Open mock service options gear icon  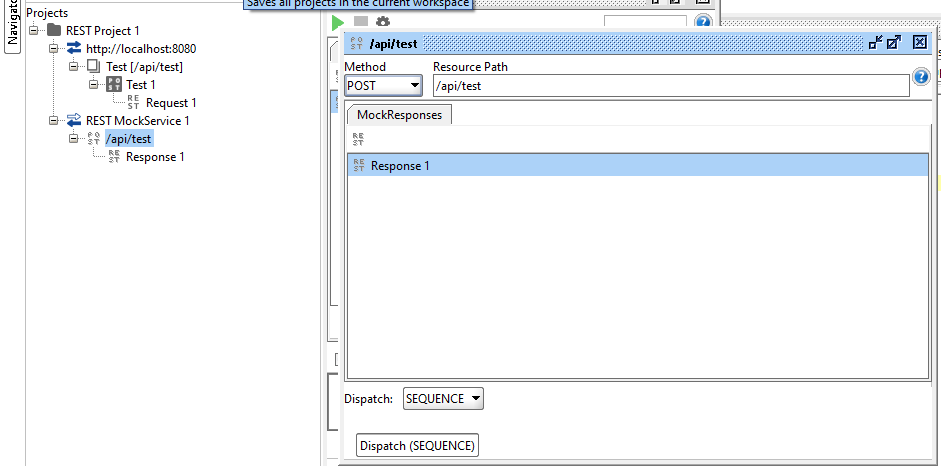click(x=382, y=21)
